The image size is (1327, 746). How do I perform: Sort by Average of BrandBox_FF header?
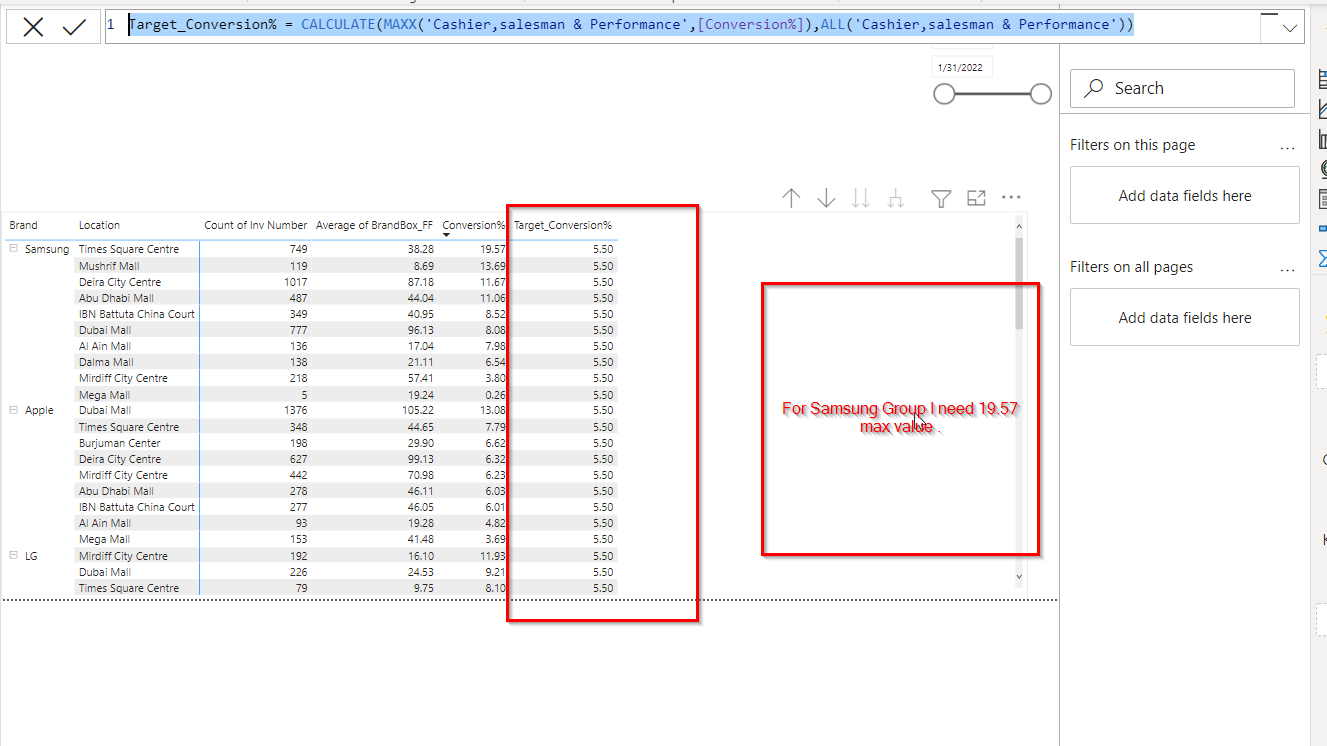click(374, 225)
